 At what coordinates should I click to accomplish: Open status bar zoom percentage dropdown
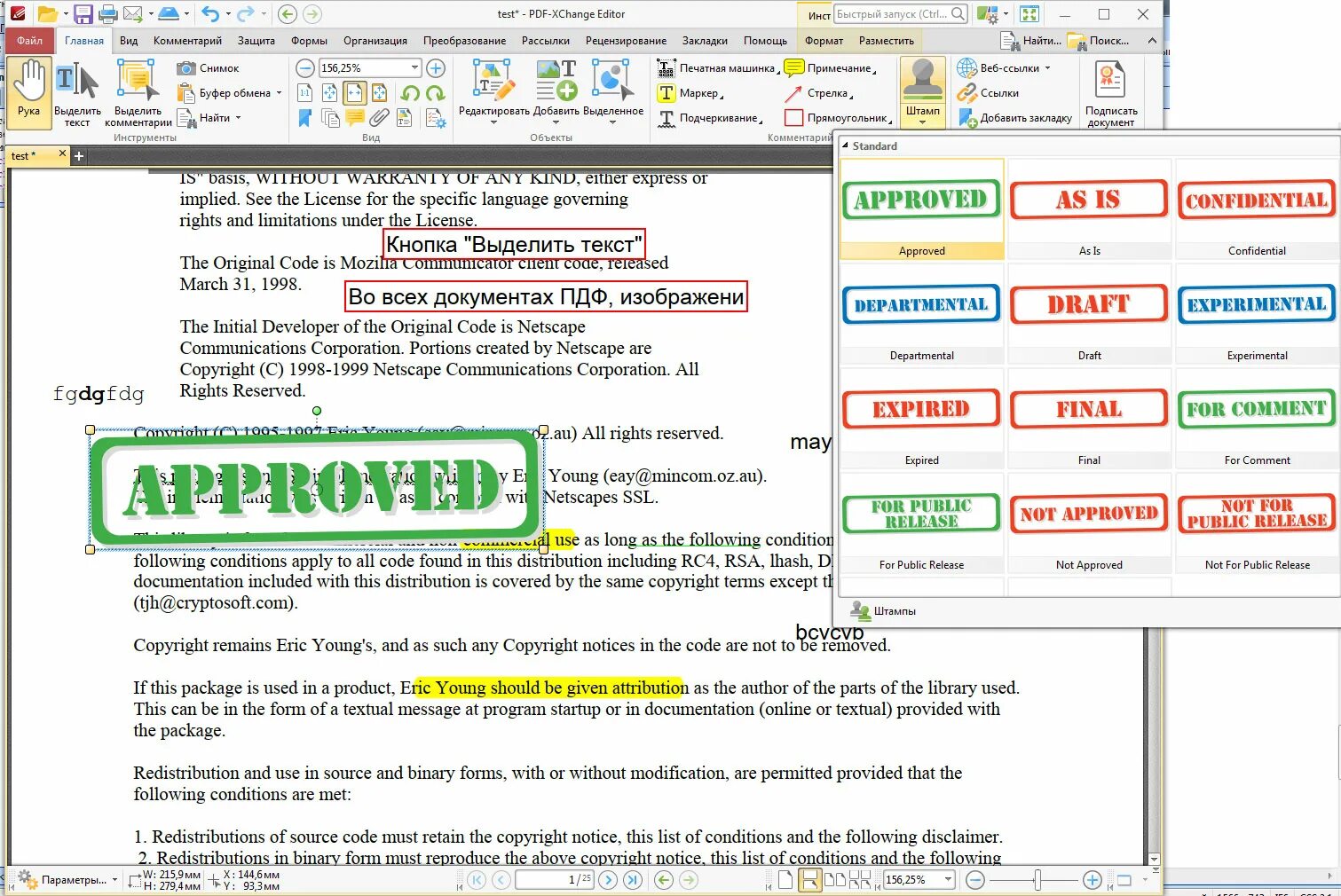[948, 880]
